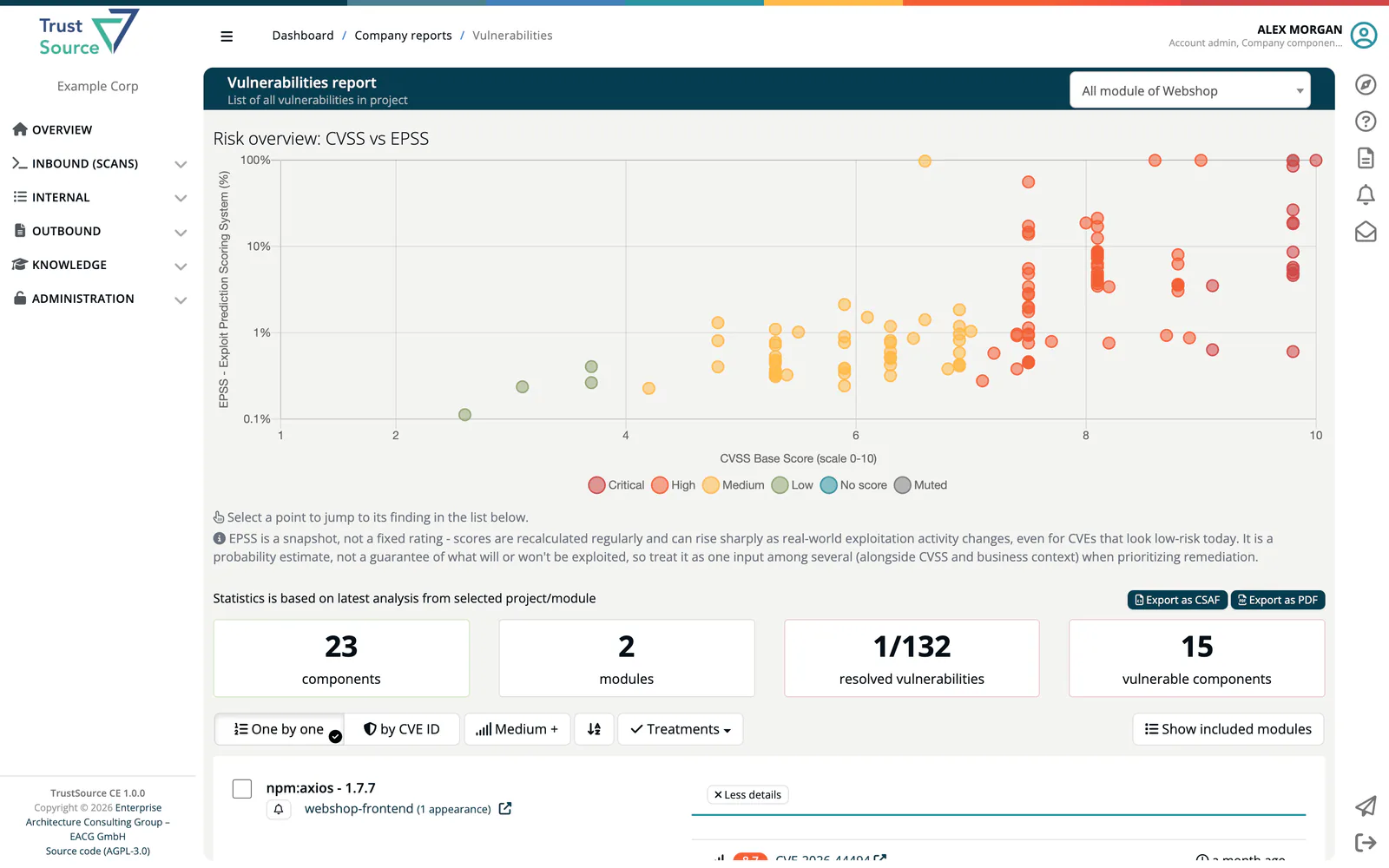
Task: Navigate to Company reports breadcrumb
Action: coord(403,36)
